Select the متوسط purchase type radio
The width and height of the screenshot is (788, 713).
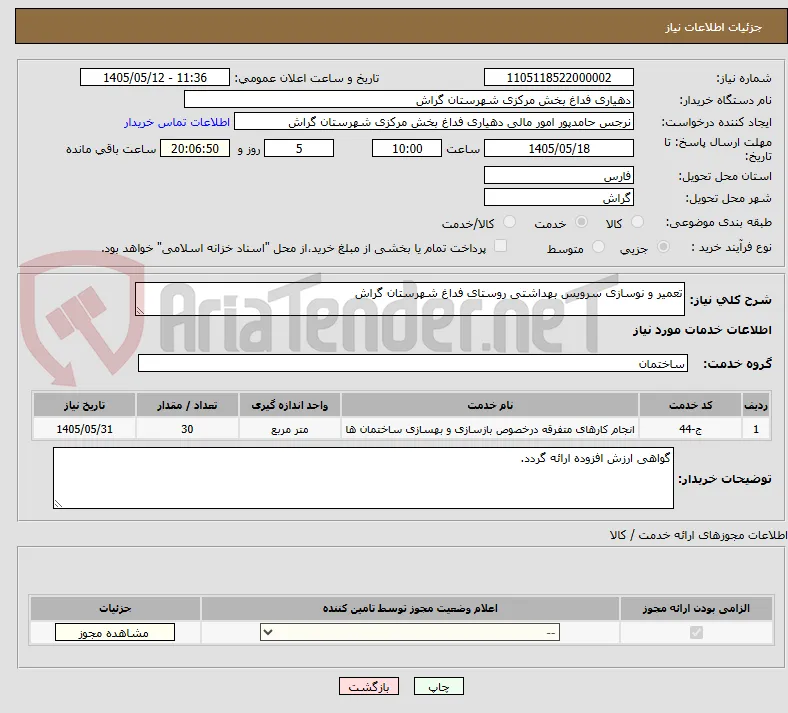(x=598, y=247)
